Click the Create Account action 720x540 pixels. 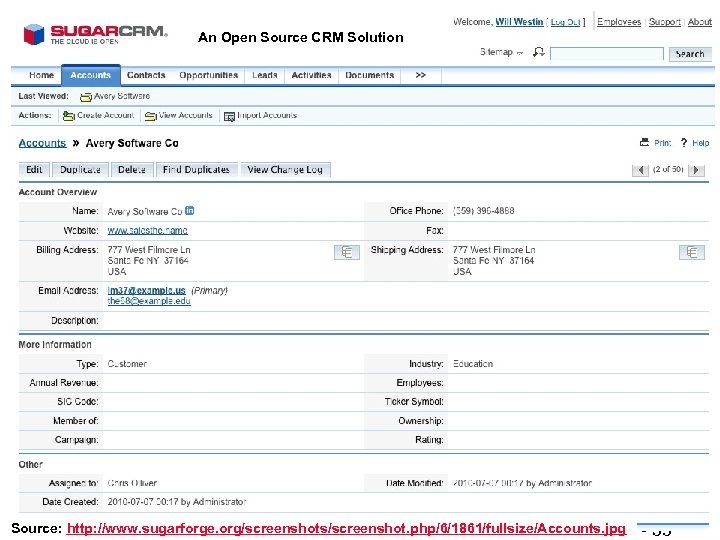click(x=98, y=115)
